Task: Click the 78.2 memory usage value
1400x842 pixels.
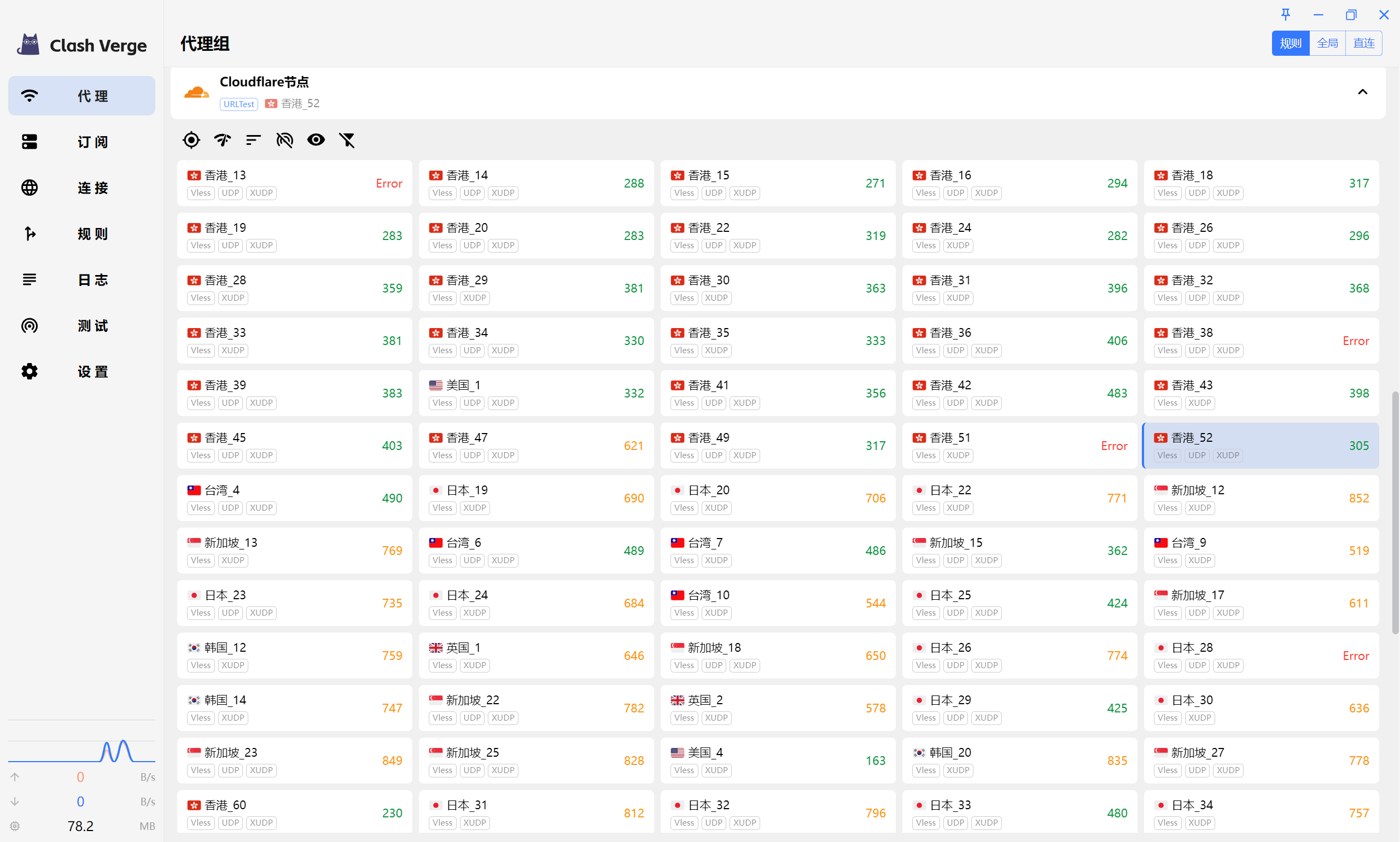Action: [80, 826]
